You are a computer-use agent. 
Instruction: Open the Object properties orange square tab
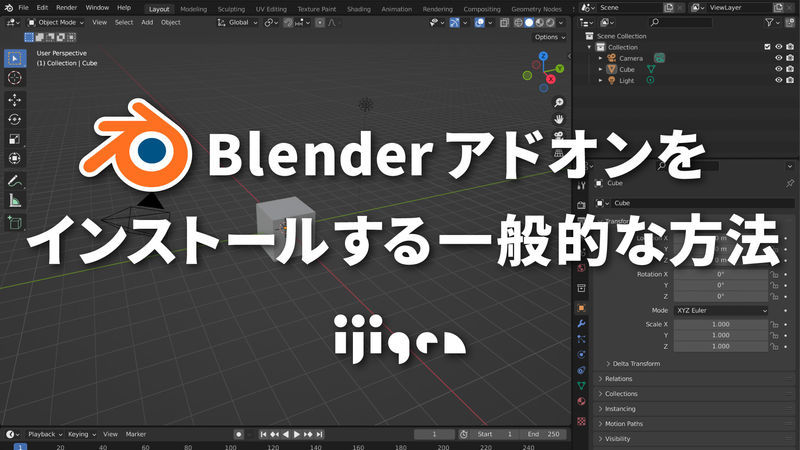(581, 308)
